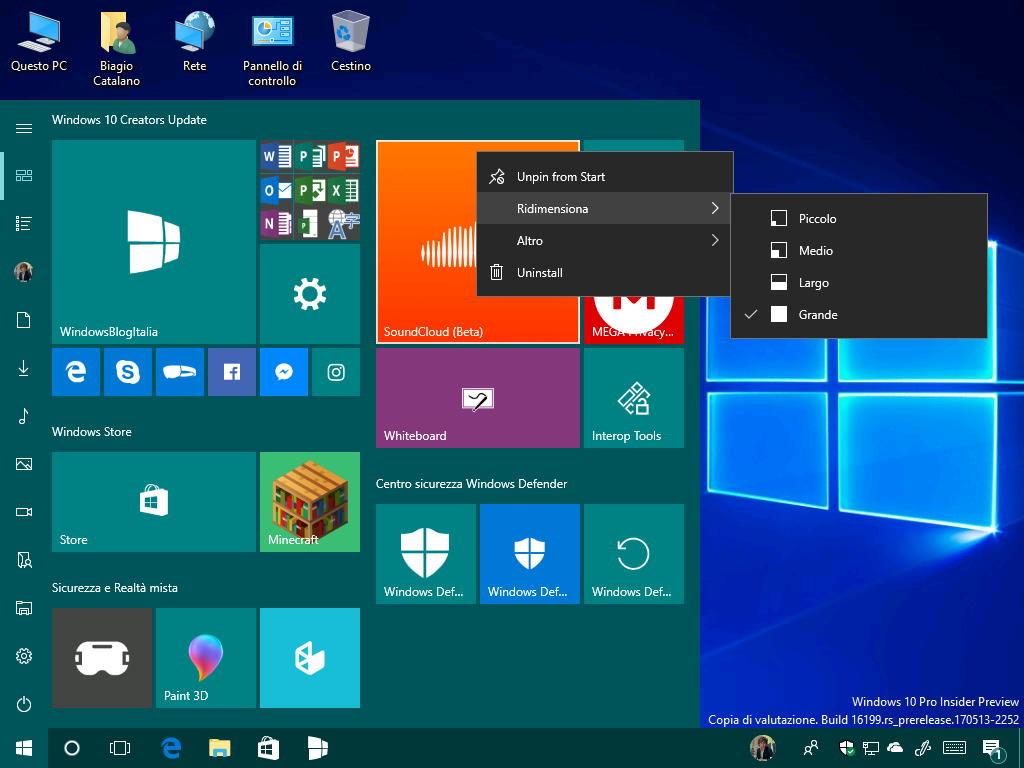The width and height of the screenshot is (1024, 768).
Task: Select the checked Grande tile size
Action: click(x=859, y=315)
